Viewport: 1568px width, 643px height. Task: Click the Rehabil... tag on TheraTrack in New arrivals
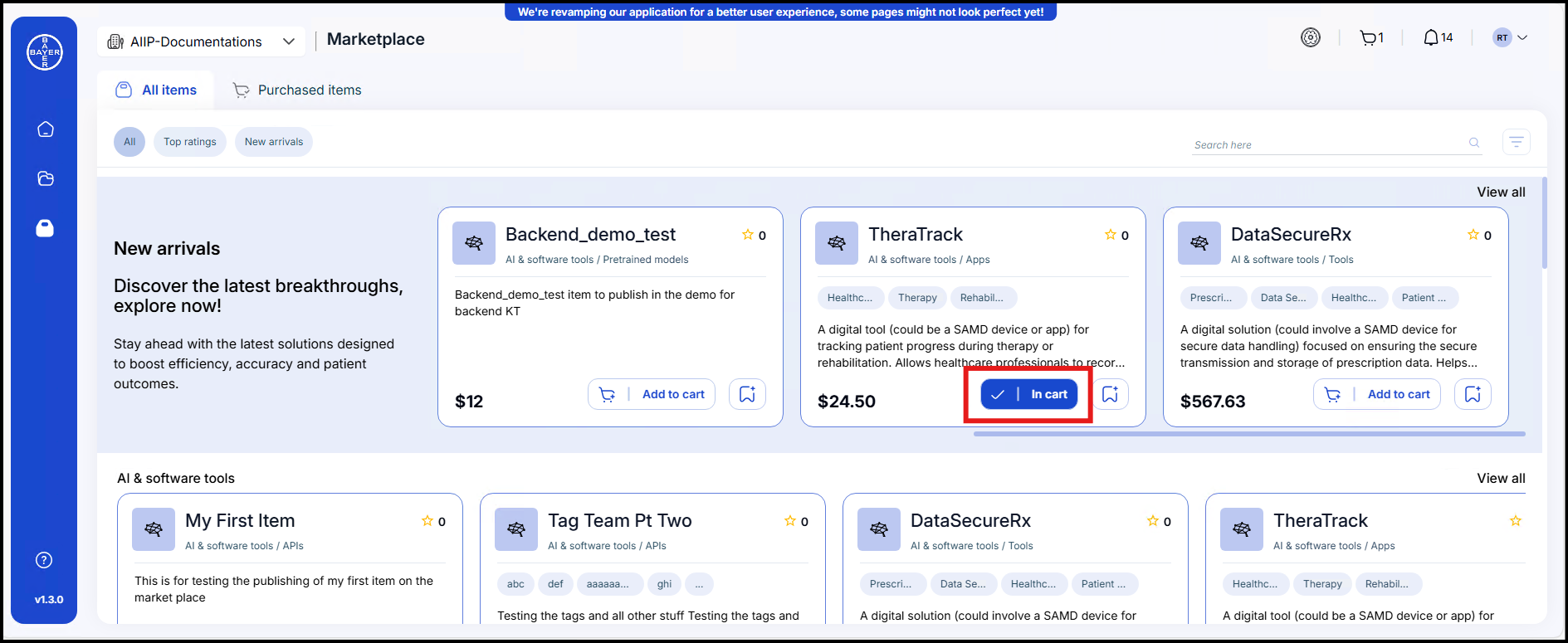[x=982, y=298]
